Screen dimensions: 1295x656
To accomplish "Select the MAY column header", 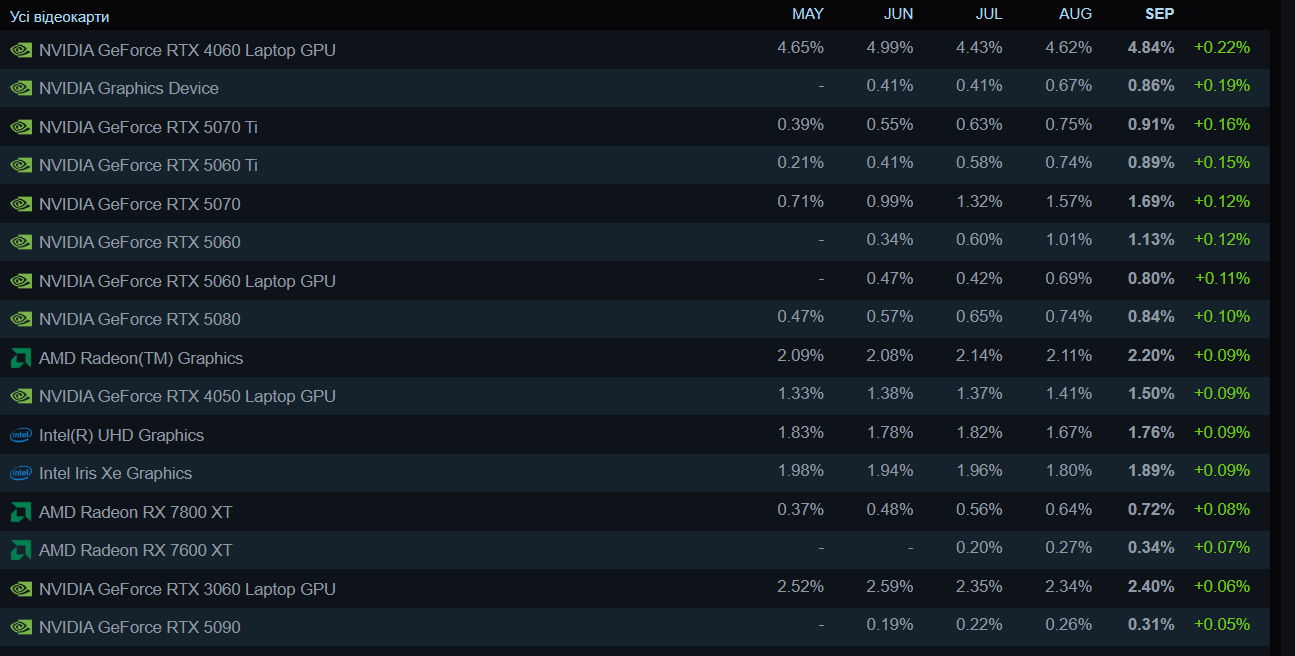I will (x=807, y=14).
